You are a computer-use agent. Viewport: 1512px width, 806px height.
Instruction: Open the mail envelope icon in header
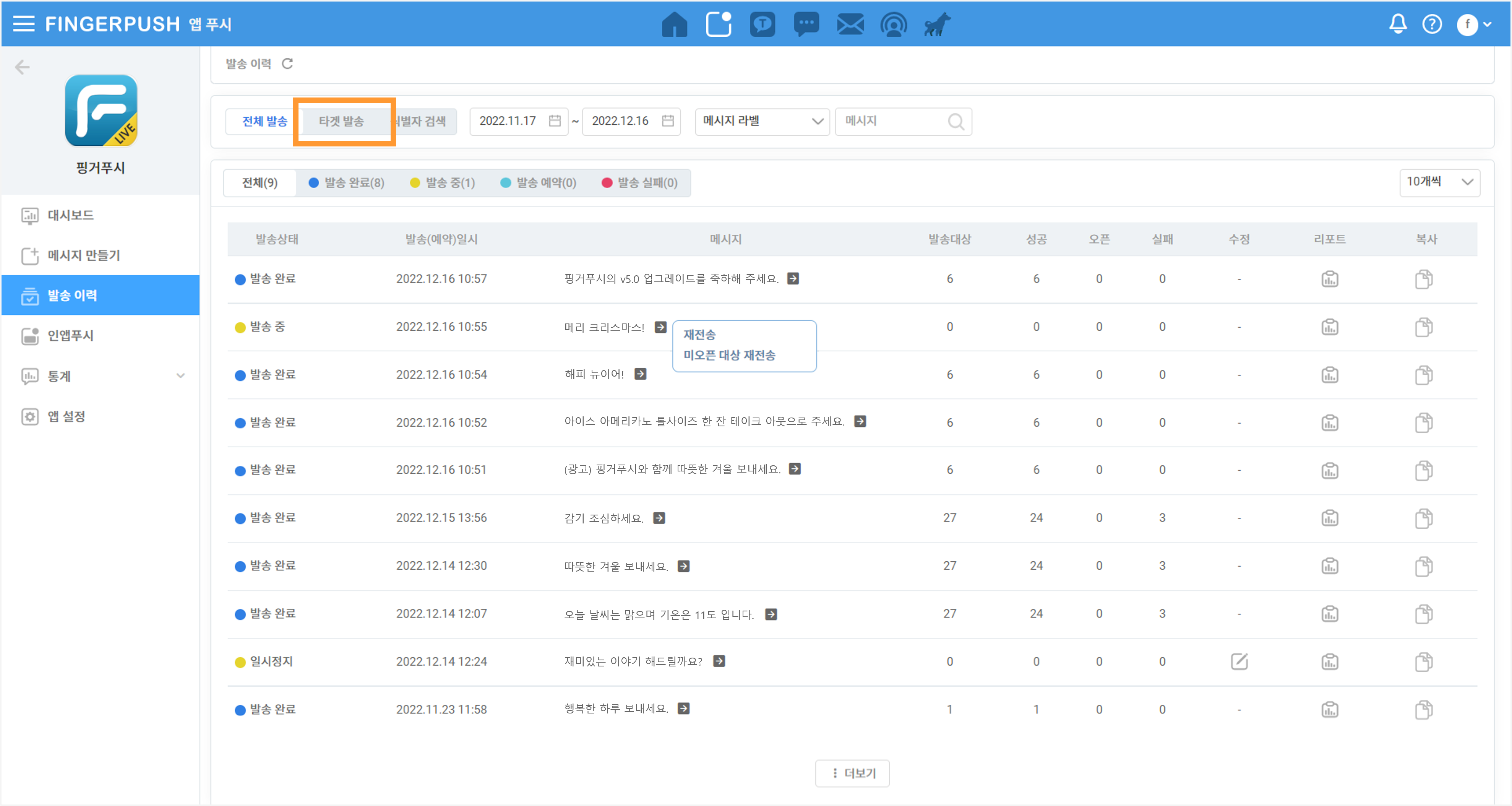[x=850, y=24]
